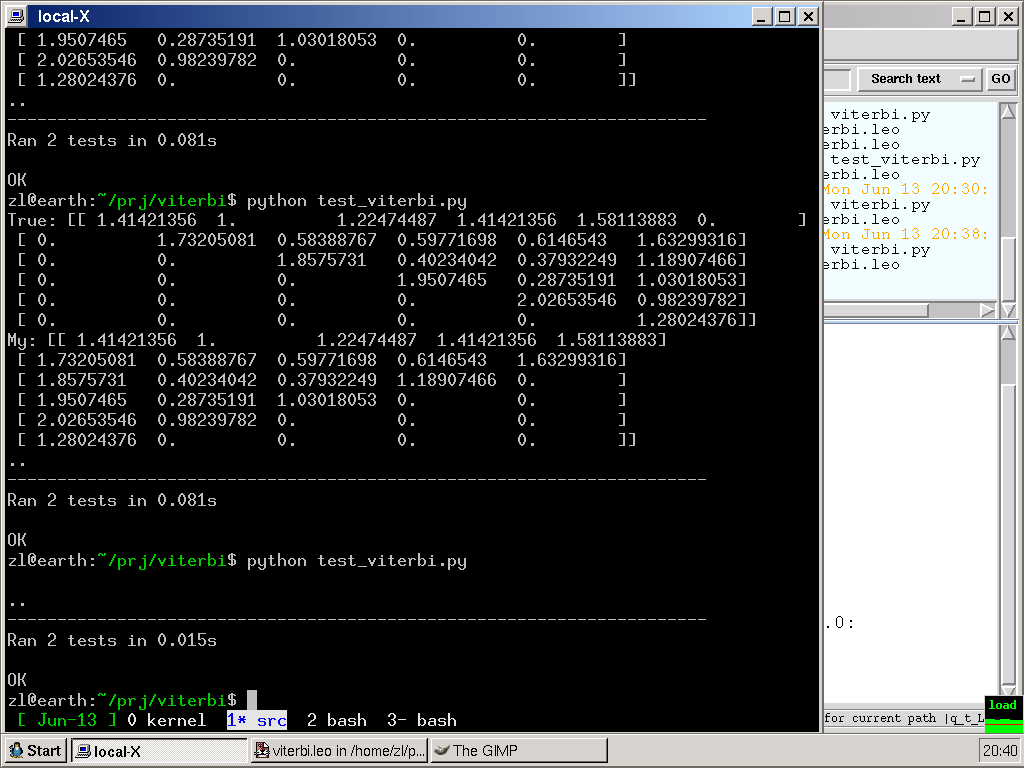Click the terminal cursor at the last prompt
Screen dimensions: 1024x768
click(x=251, y=700)
